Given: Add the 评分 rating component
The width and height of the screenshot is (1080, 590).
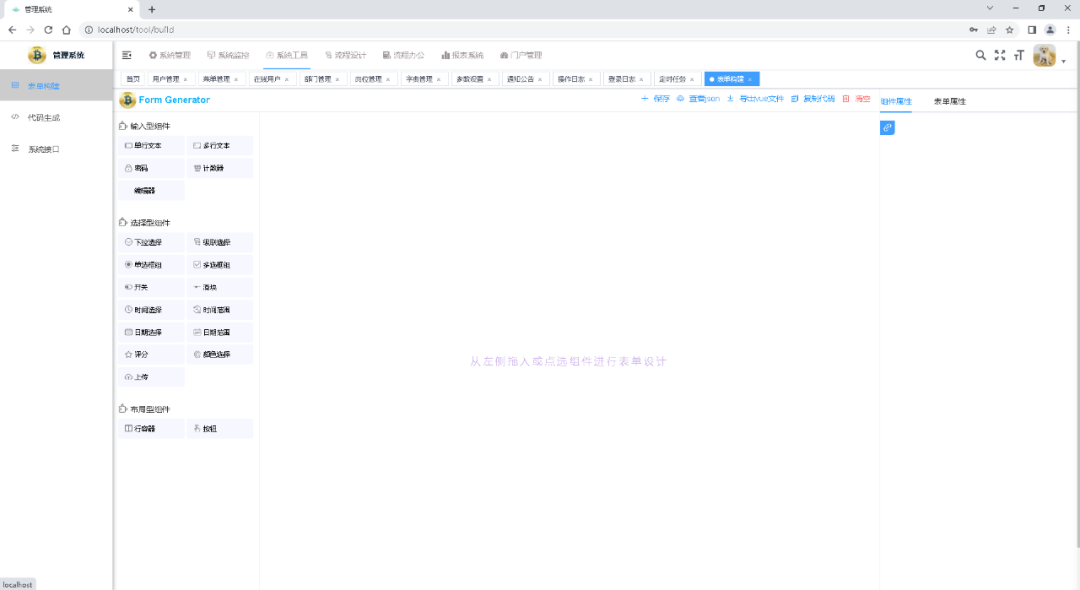Looking at the screenshot, I should click(x=151, y=354).
